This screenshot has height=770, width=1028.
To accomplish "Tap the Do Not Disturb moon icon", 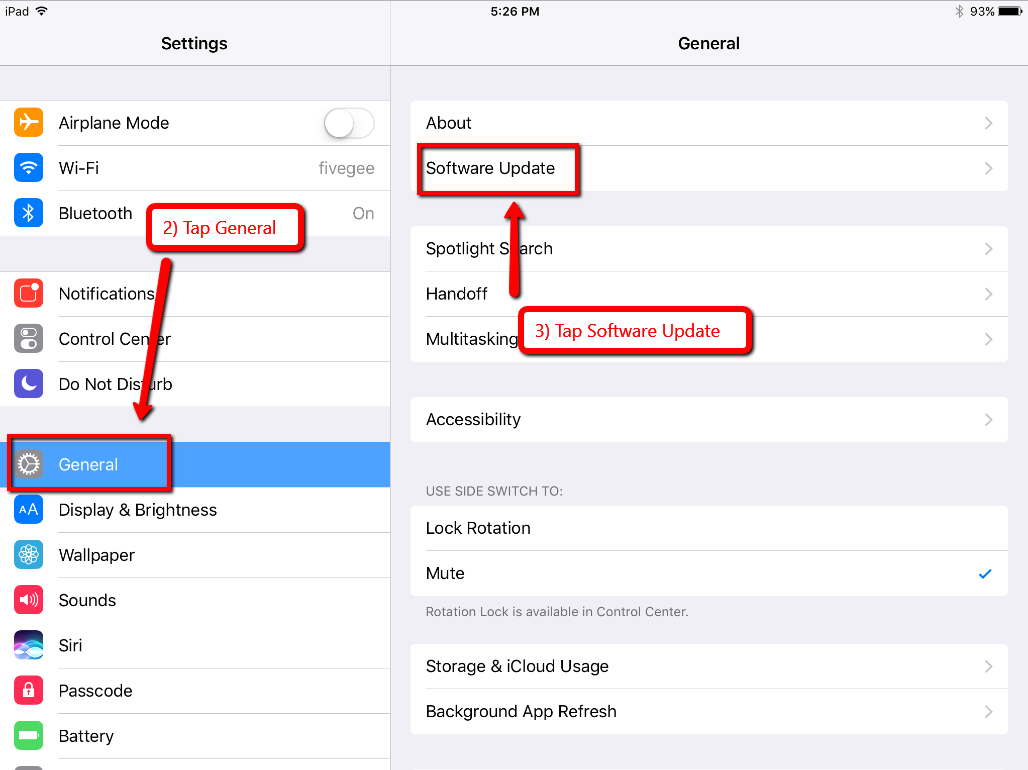I will coord(29,384).
